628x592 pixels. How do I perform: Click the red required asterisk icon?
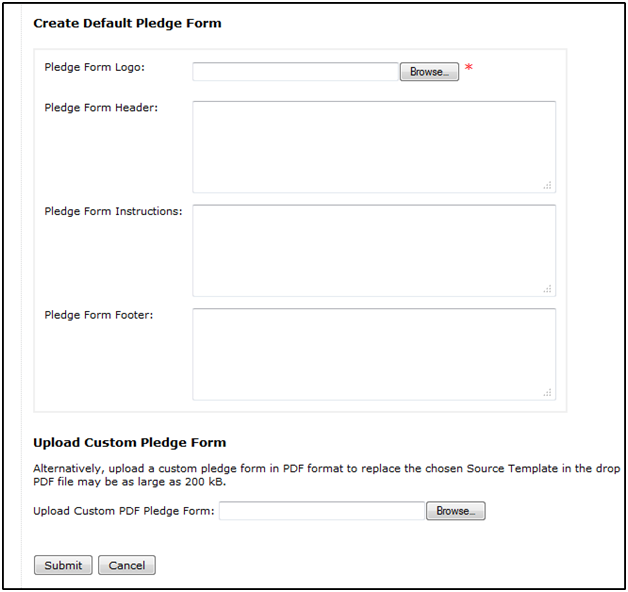[x=469, y=67]
